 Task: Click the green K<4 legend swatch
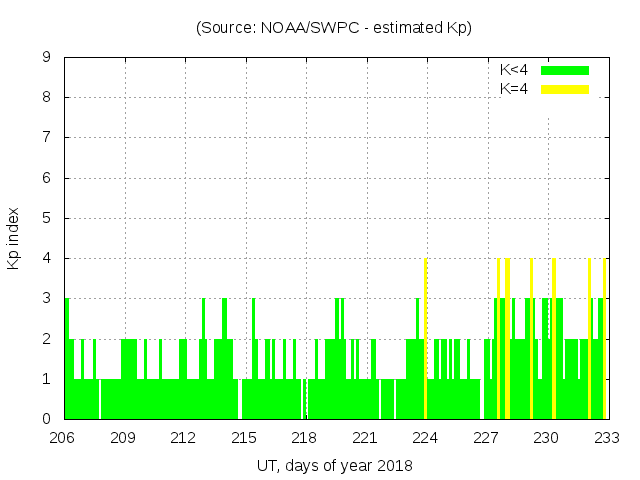coord(565,71)
